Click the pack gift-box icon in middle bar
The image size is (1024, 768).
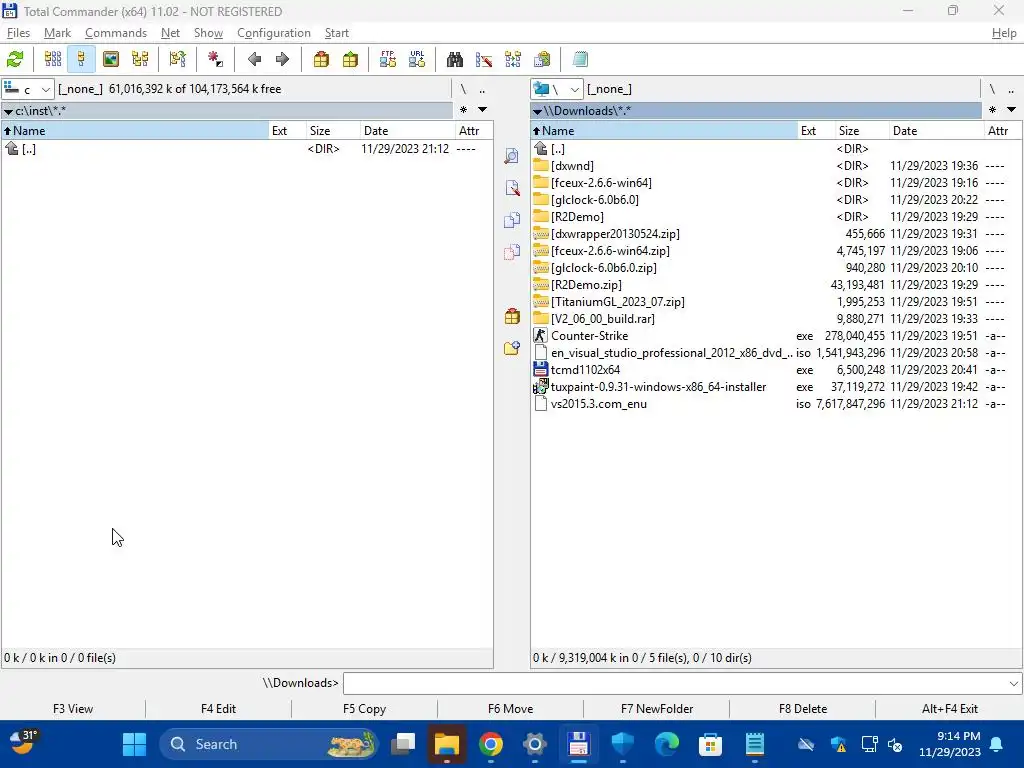click(x=512, y=317)
